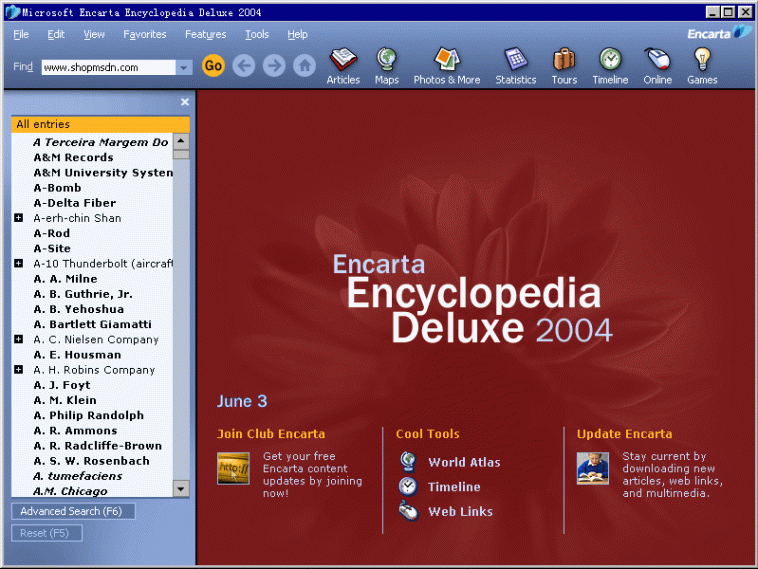
Task: Open the Features menu
Action: point(205,34)
